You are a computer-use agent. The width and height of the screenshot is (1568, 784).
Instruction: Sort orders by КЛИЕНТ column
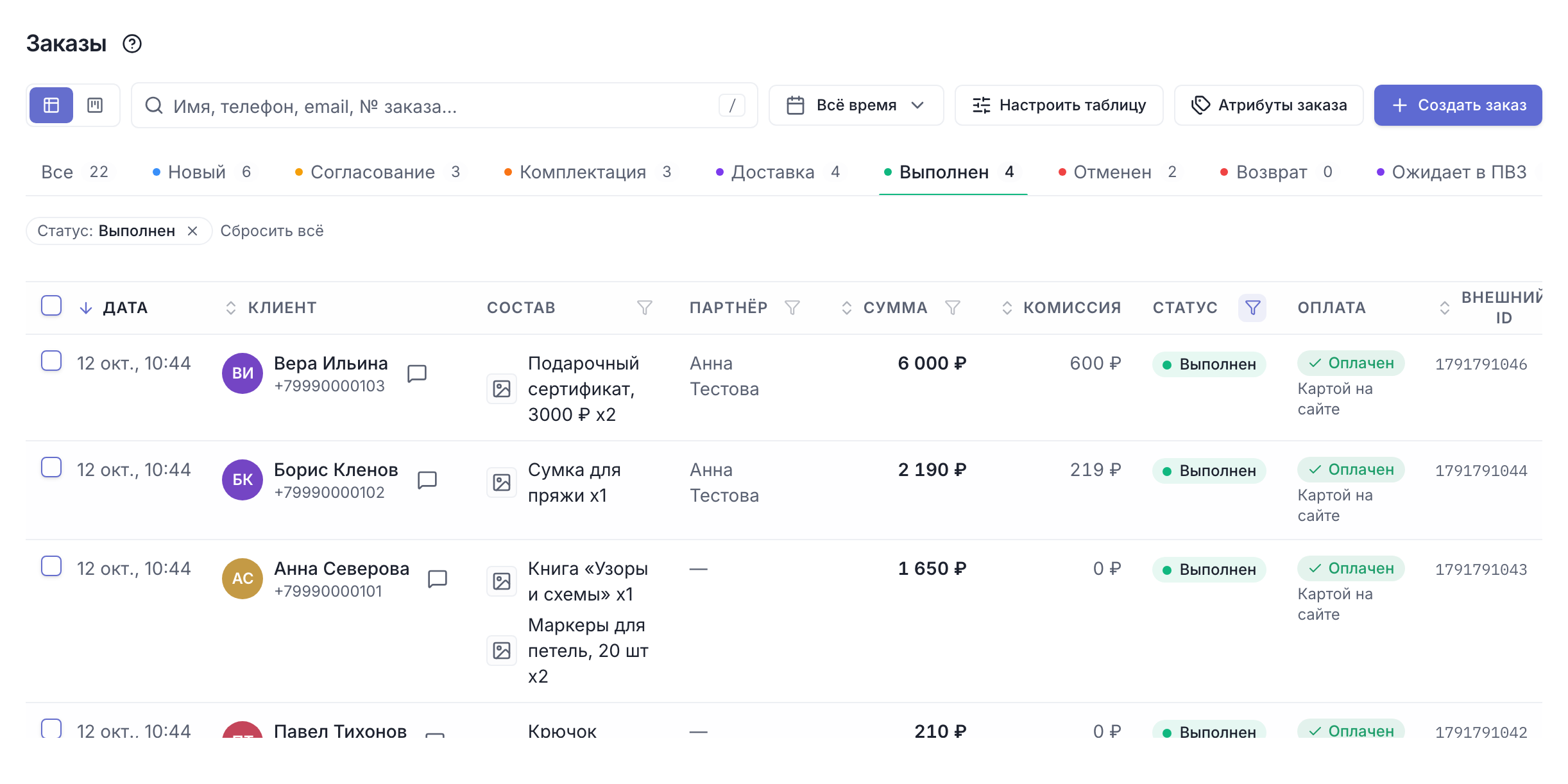271,308
